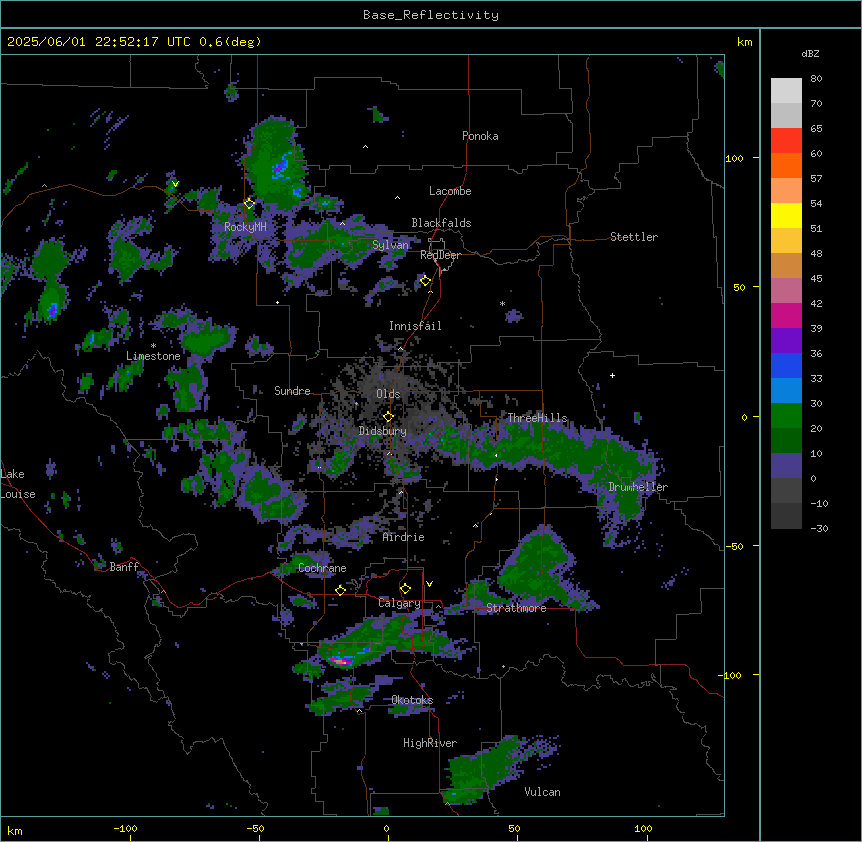The image size is (862, 842).
Task: Pick the red 60-65 dBZ legend swatch
Action: point(786,140)
